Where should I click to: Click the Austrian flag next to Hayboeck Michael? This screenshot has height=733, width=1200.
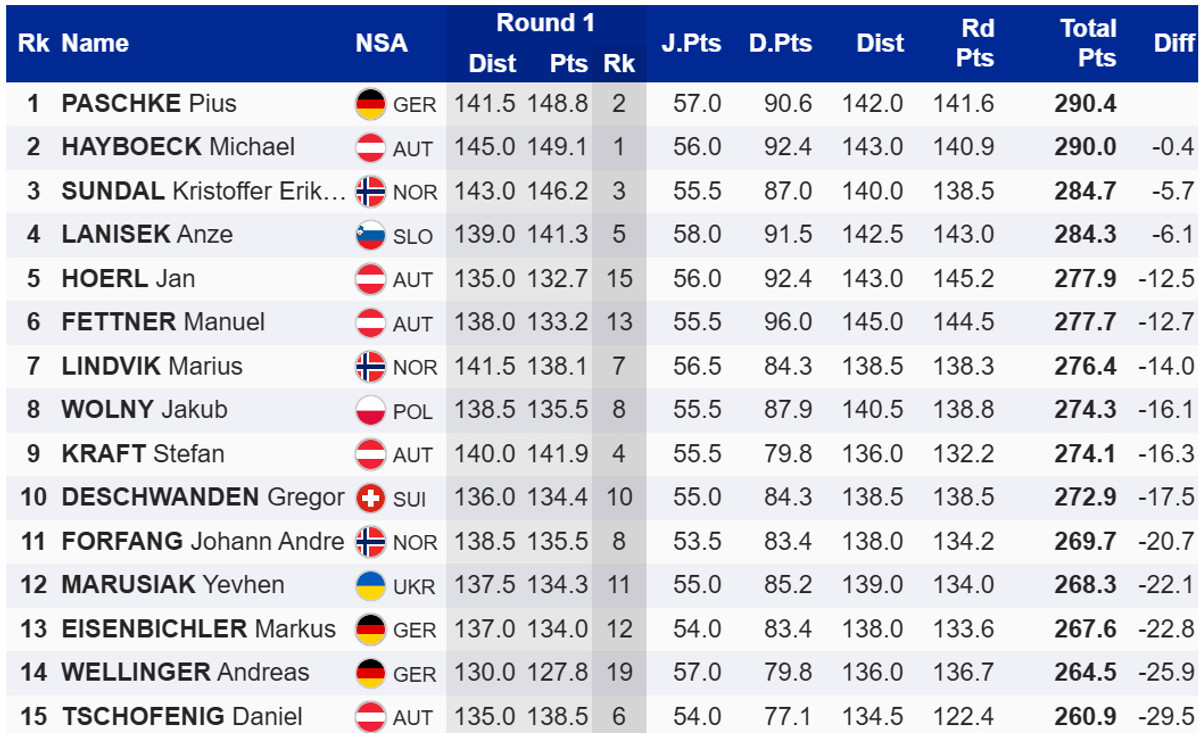pyautogui.click(x=371, y=148)
